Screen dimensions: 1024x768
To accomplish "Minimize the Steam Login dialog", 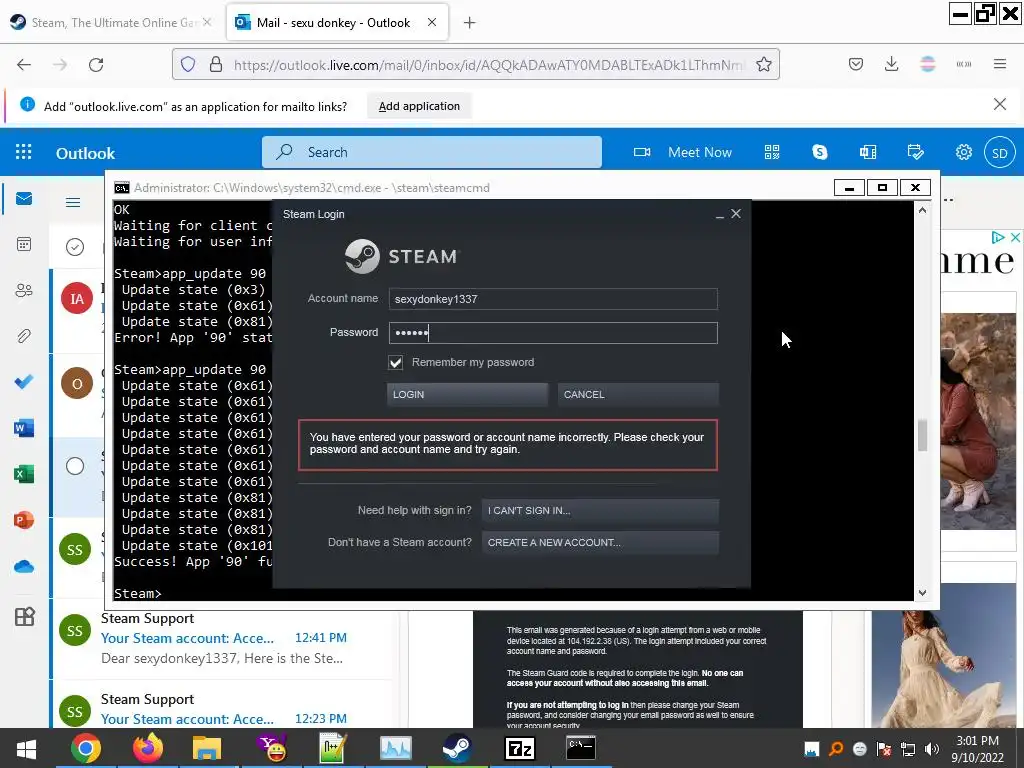I will point(719,214).
